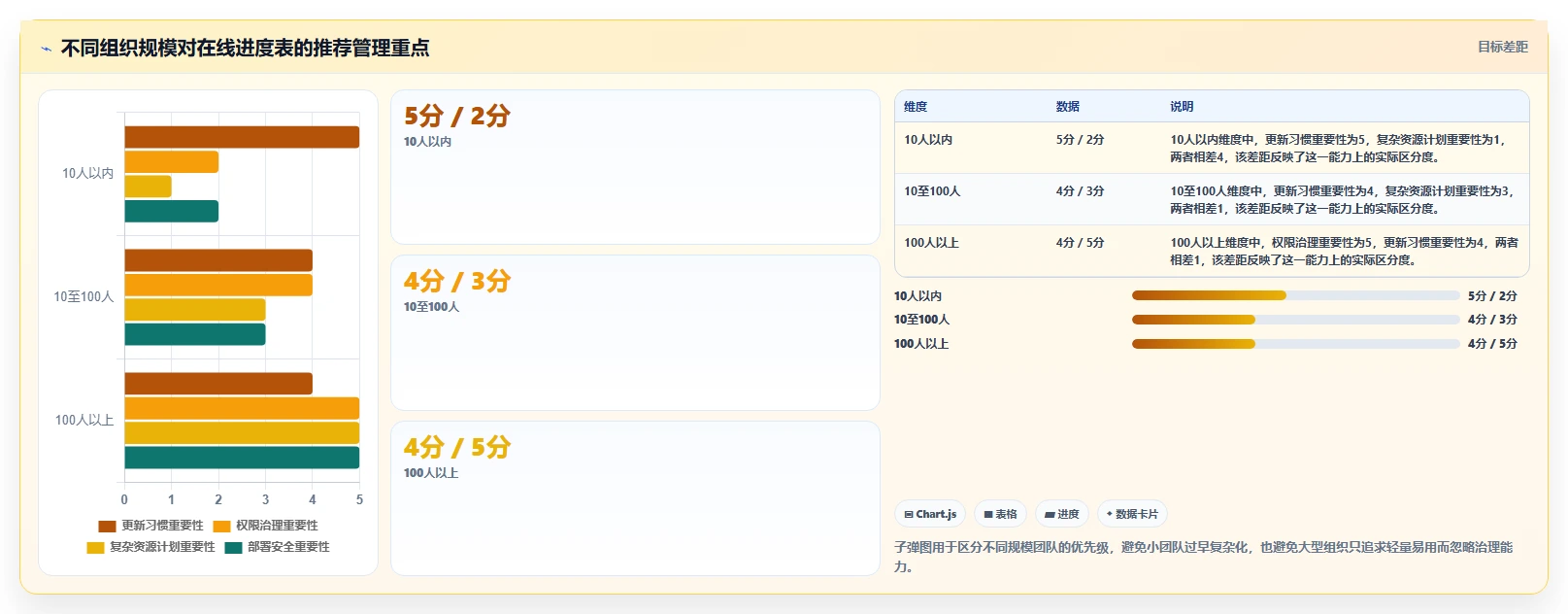Click the 10至100人 label beside the progress bar
Viewport: 1568px width, 614px height.
pos(921,320)
